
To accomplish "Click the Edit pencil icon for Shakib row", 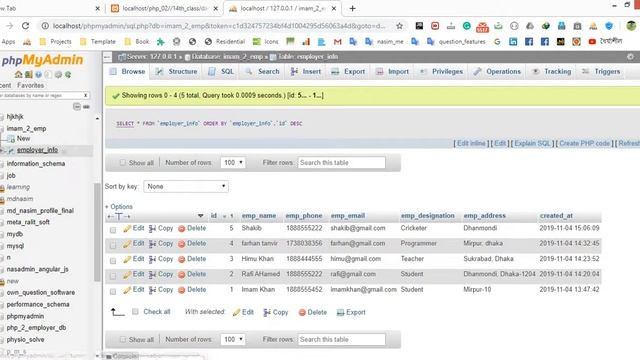I will point(127,229).
